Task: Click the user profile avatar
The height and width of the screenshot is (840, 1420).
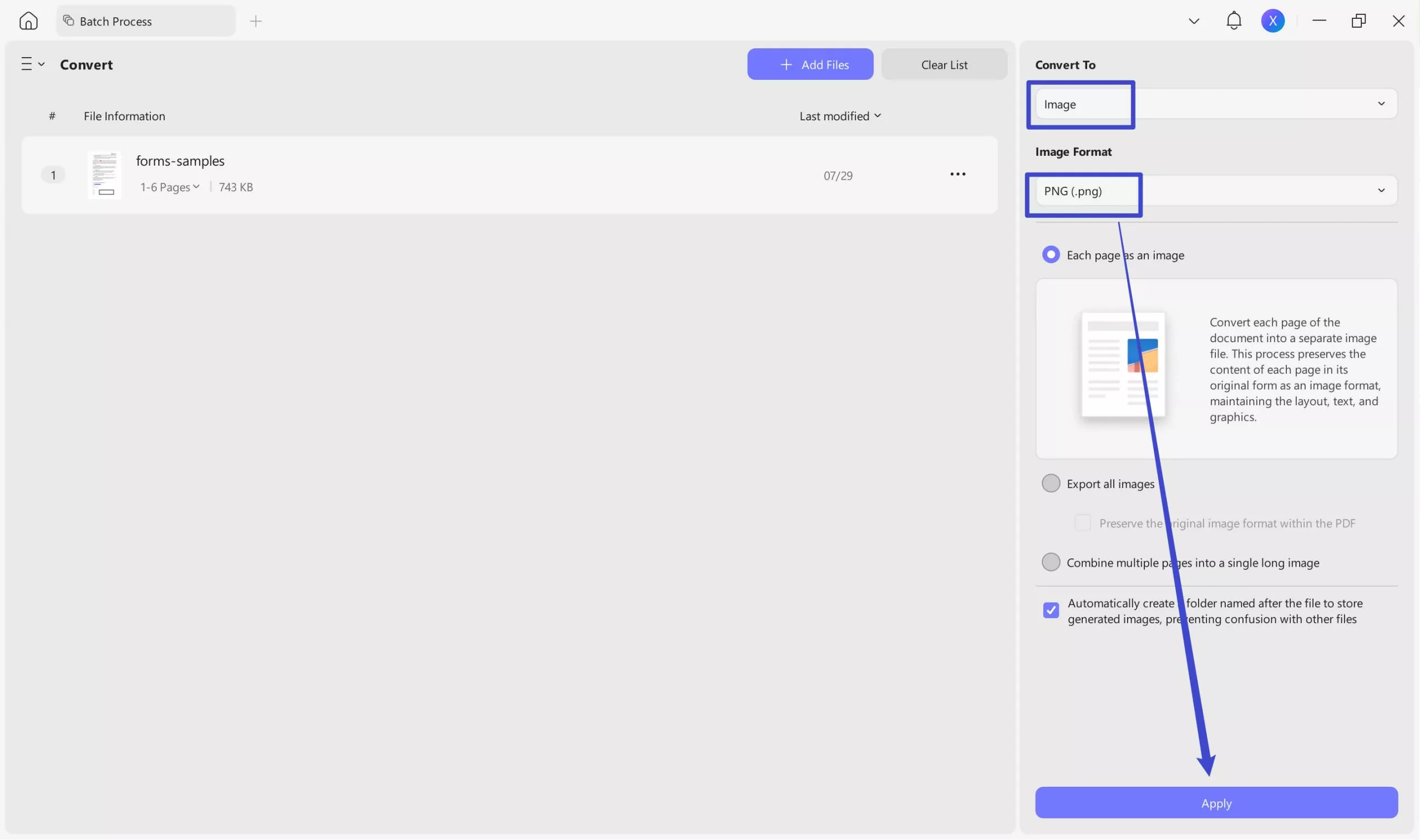Action: point(1273,21)
